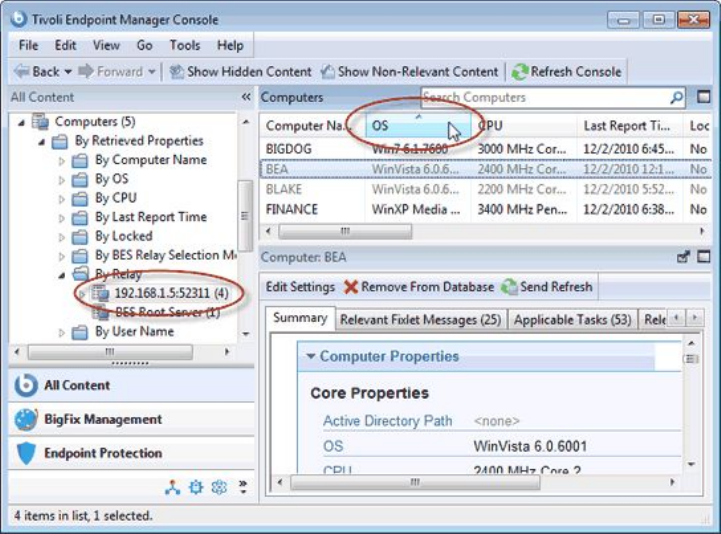
Task: Sort by the CPU column header
Action: [x=524, y=126]
